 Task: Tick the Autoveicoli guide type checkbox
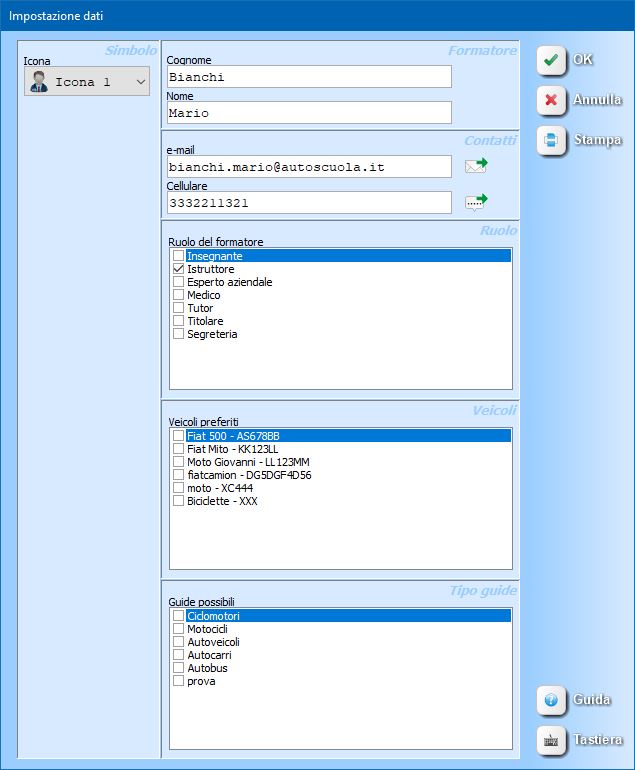point(179,643)
